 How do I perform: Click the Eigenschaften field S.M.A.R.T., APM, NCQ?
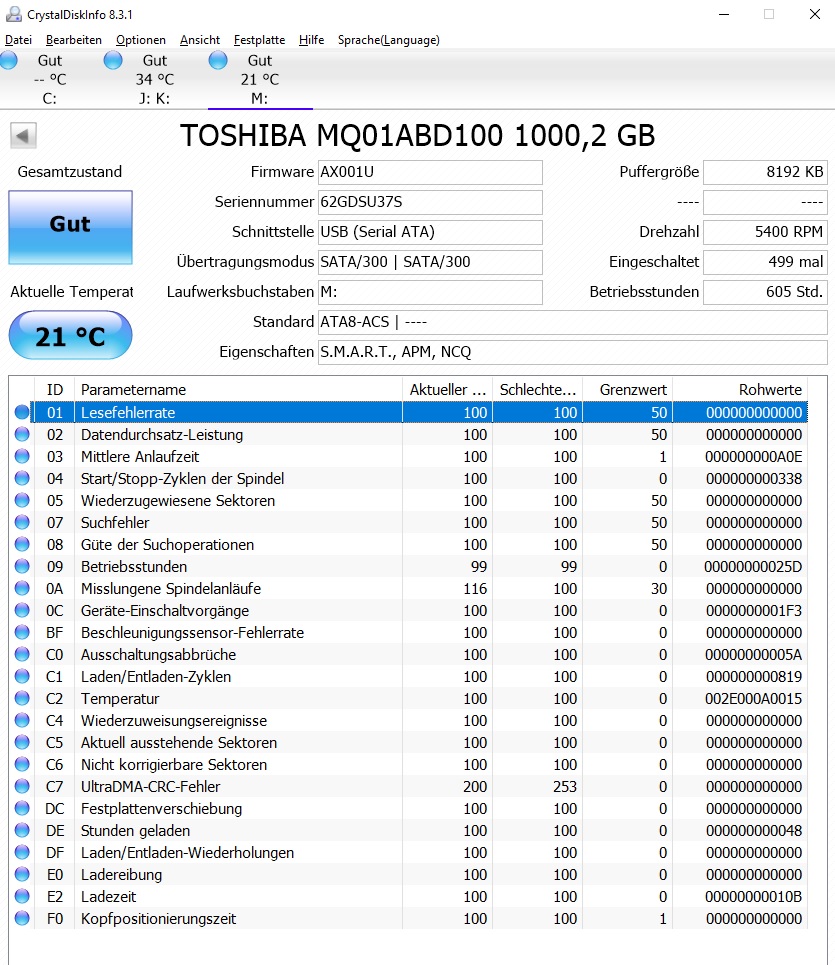(x=572, y=352)
